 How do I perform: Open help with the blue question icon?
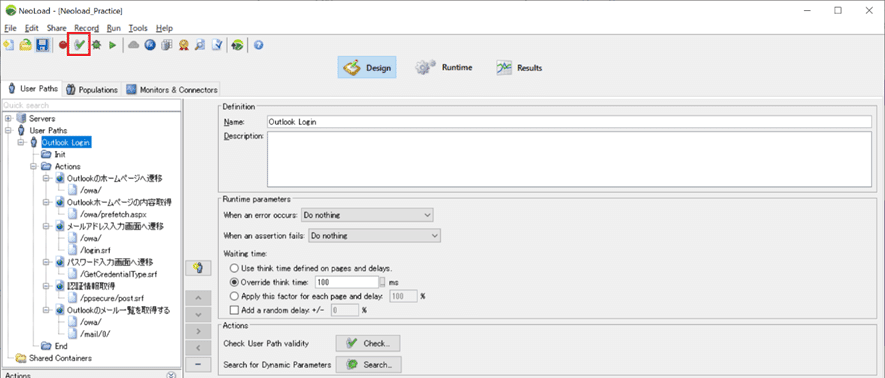(259, 46)
